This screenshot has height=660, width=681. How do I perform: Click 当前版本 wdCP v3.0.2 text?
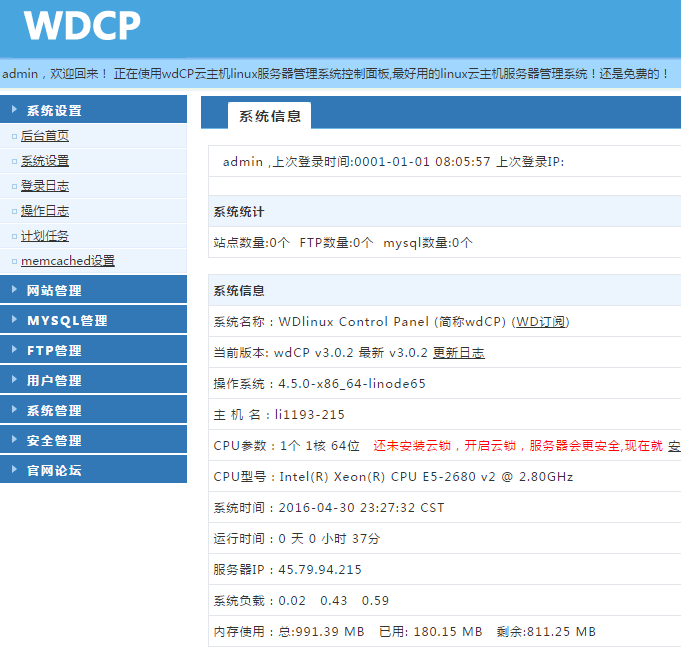[283, 353]
